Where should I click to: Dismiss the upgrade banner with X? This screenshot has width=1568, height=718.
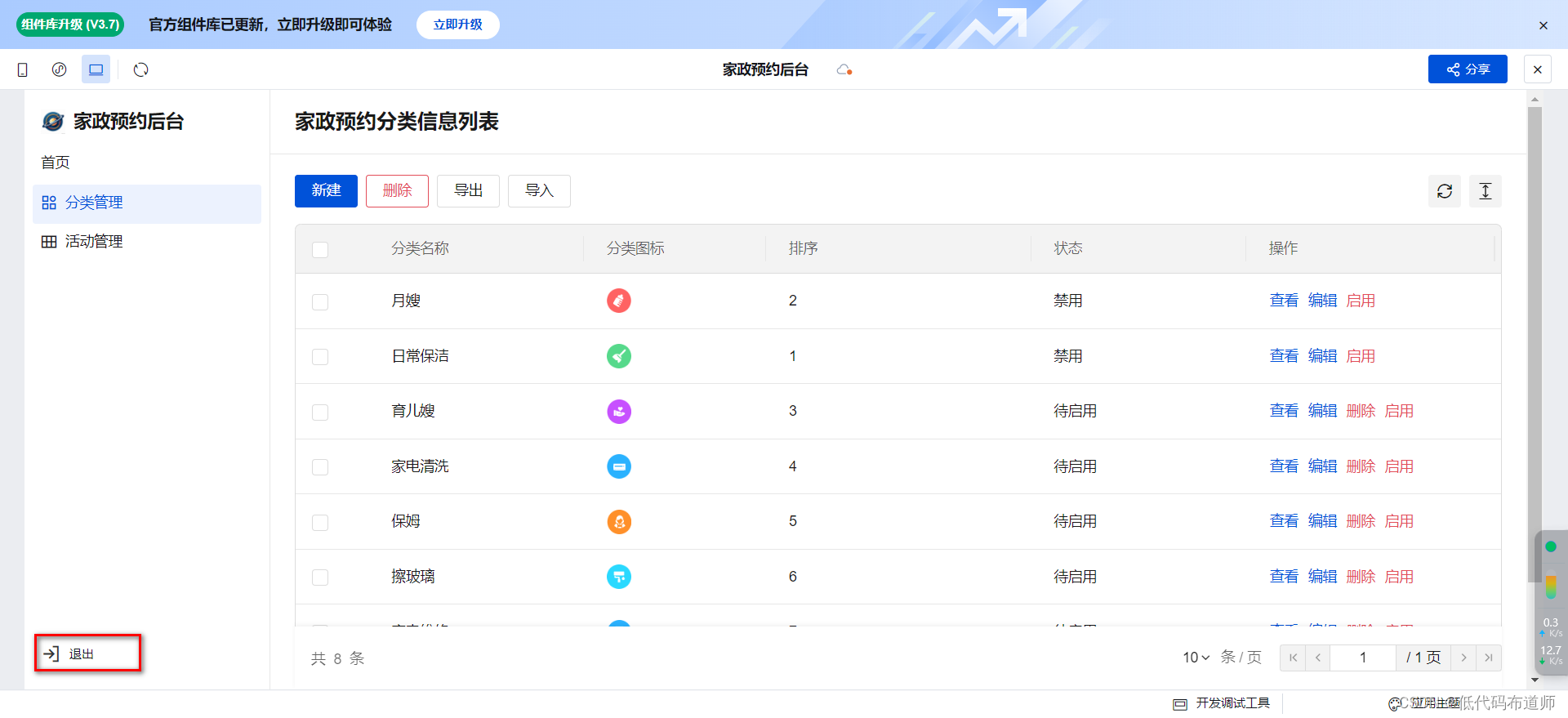(1543, 25)
